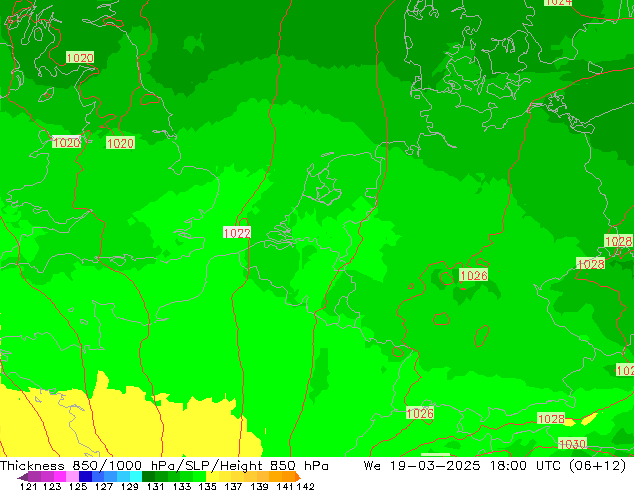
Task: Click the legend value 127
Action: click(104, 486)
